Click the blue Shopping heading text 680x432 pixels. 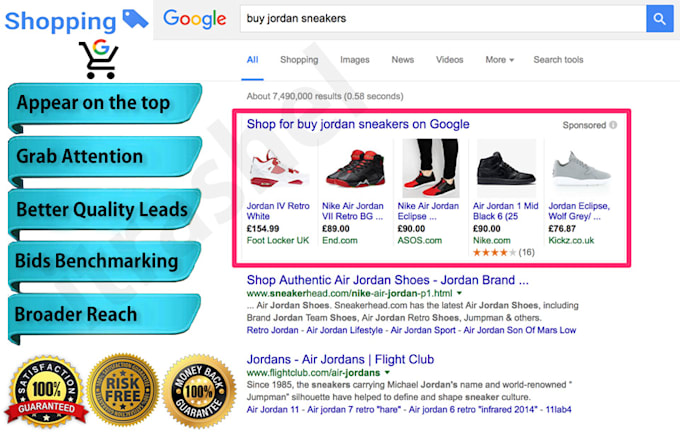(x=60, y=22)
